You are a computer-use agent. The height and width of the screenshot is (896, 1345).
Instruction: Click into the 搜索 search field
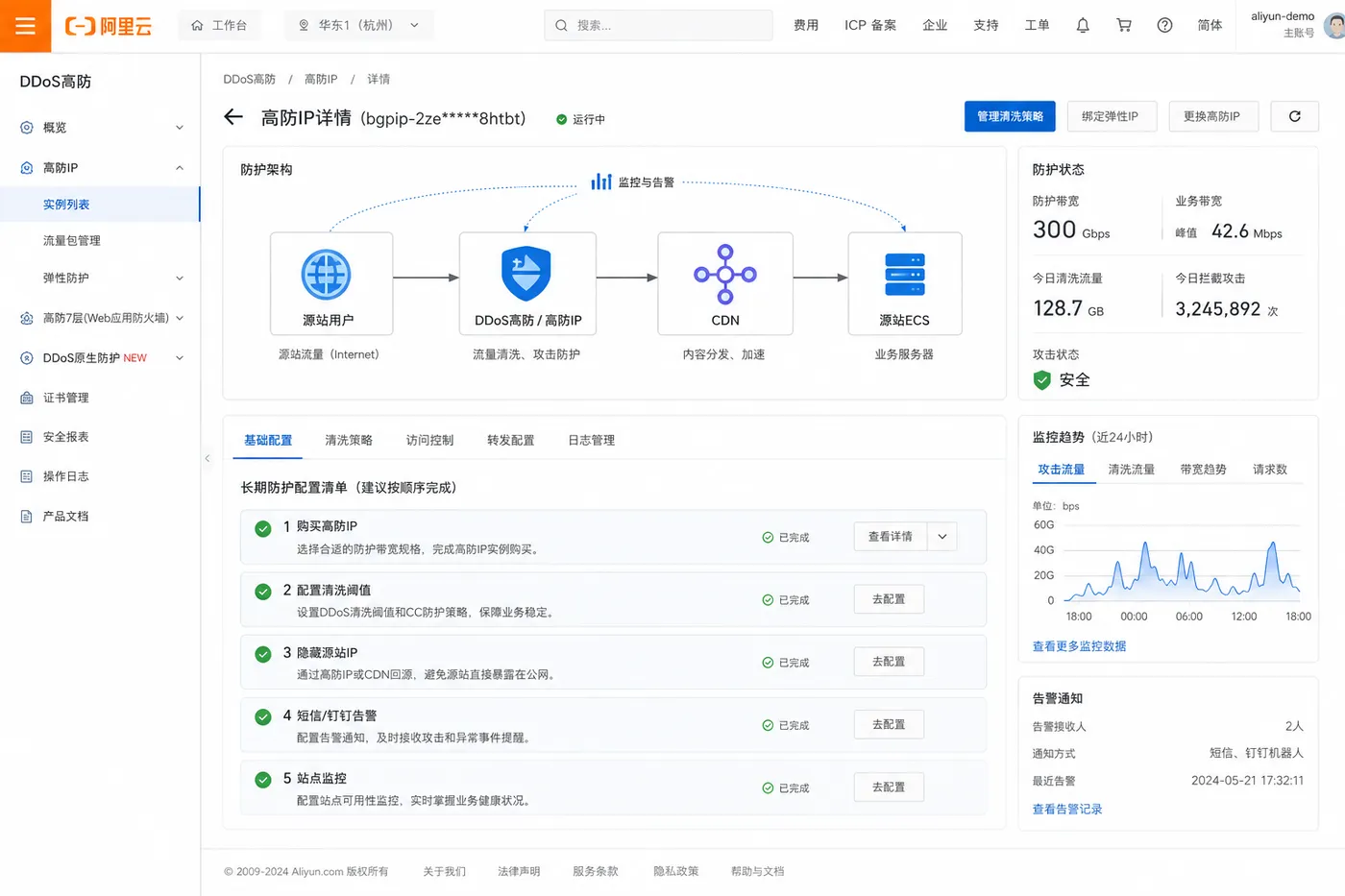(659, 26)
